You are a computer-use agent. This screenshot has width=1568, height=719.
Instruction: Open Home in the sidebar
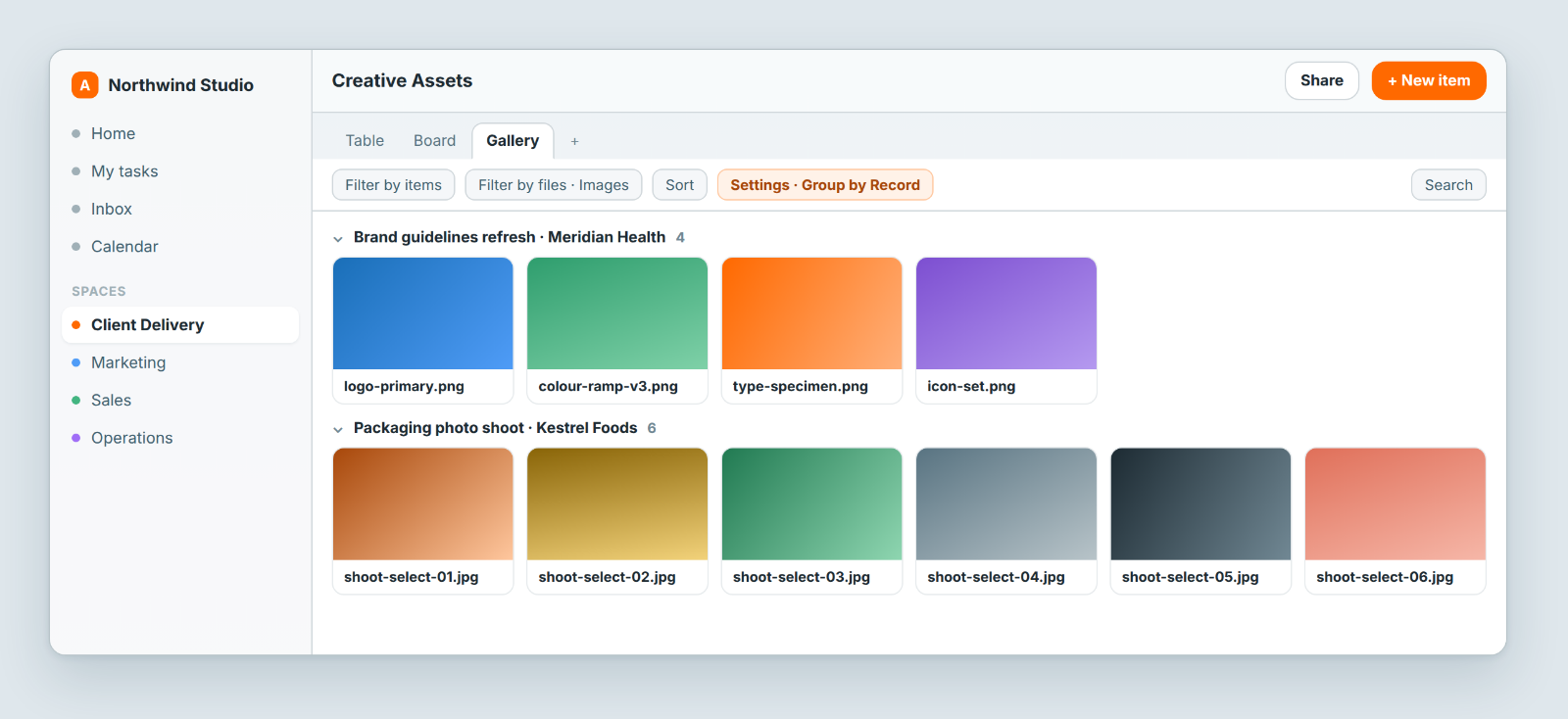(180, 133)
